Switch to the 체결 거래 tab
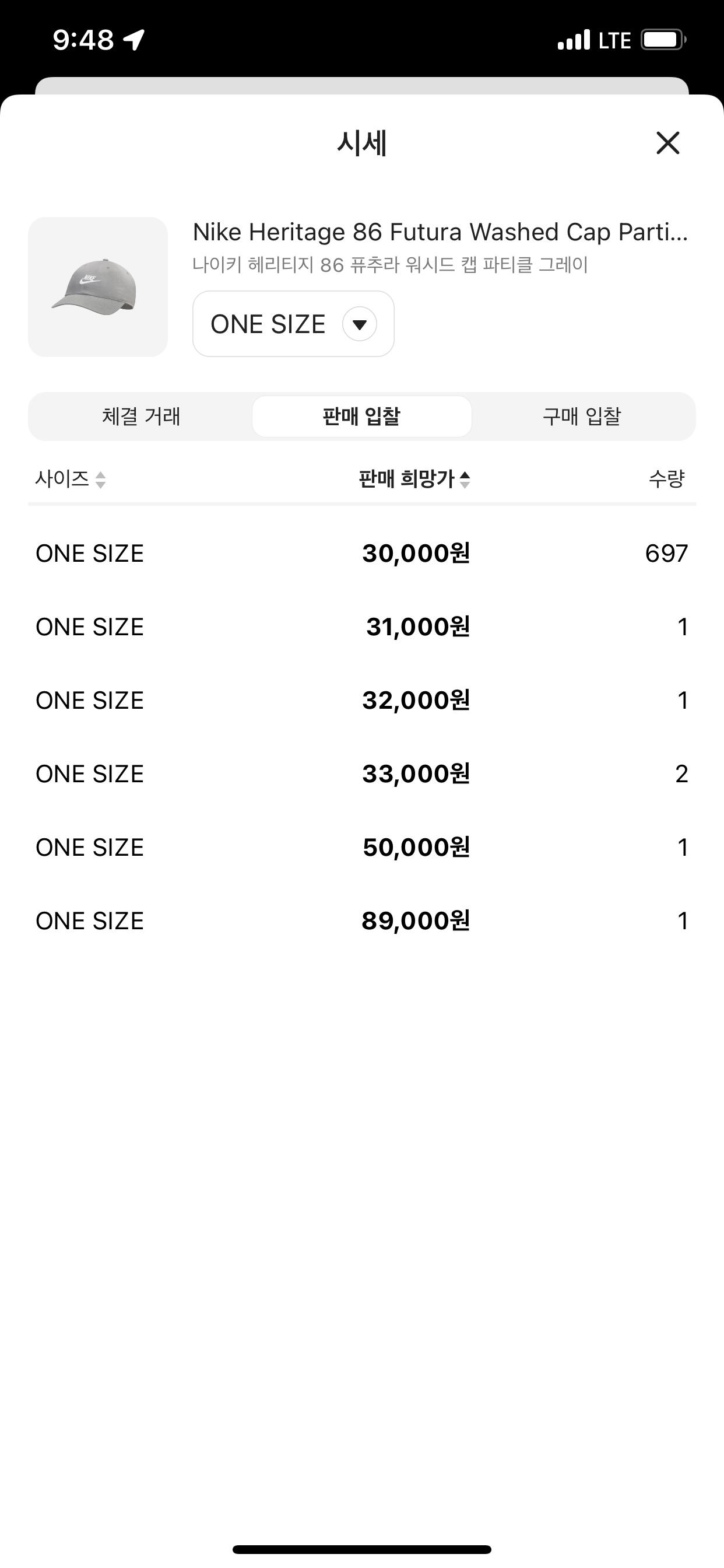 coord(141,416)
